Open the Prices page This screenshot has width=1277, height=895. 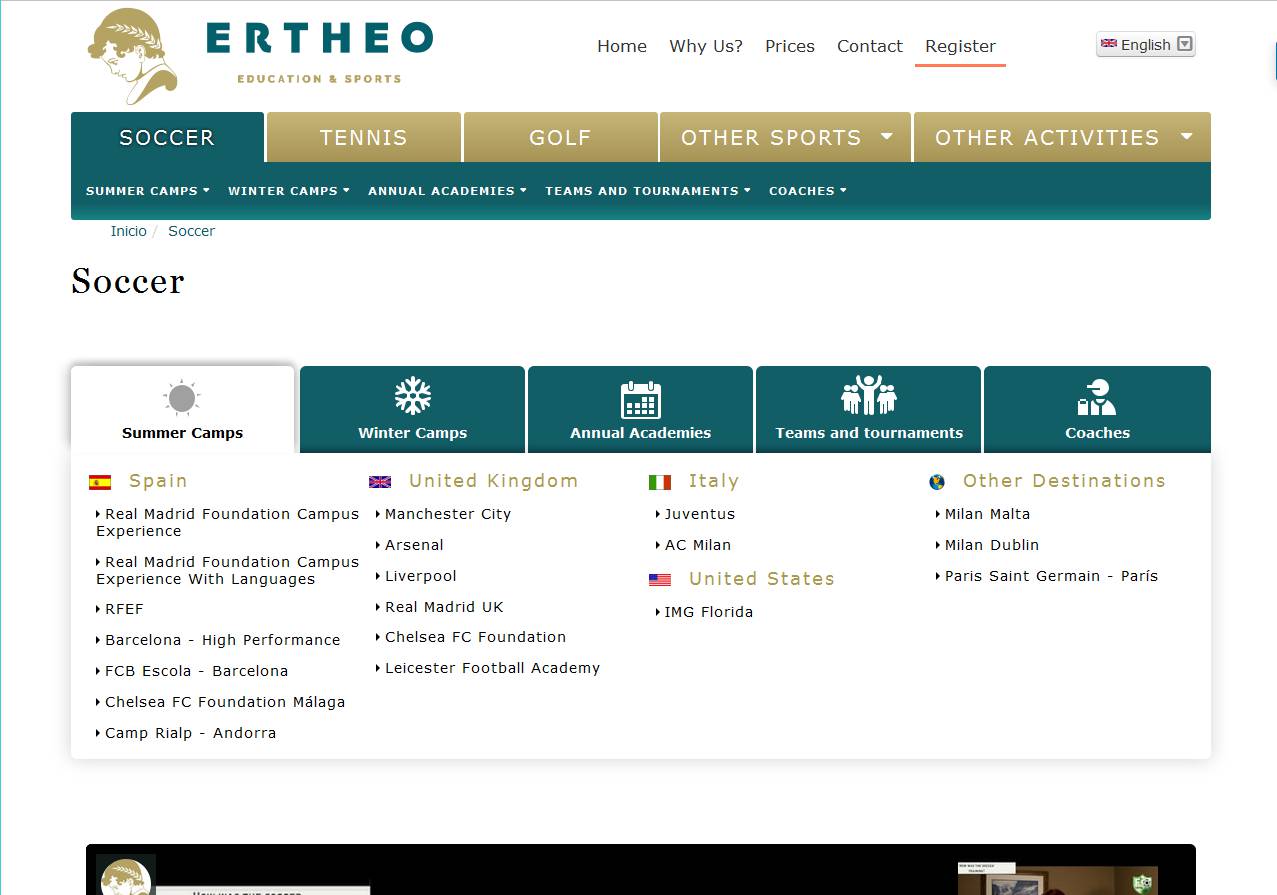(790, 46)
